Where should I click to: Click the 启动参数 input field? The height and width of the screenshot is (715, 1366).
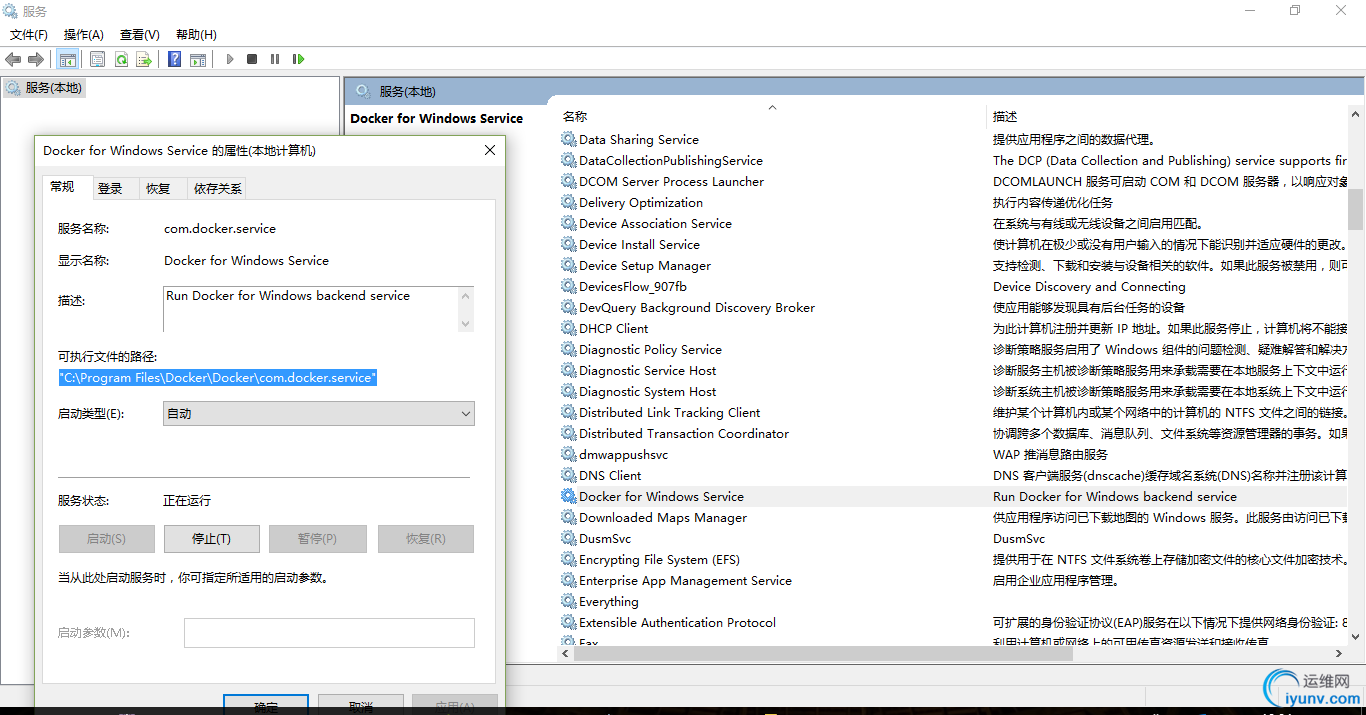[329, 633]
